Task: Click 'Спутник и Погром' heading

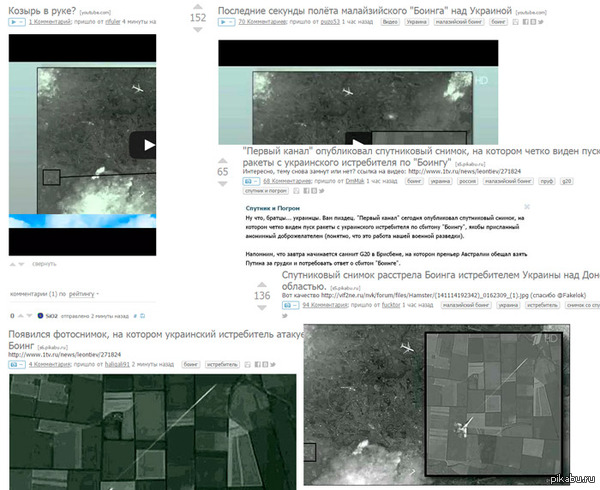Action: pos(273,208)
